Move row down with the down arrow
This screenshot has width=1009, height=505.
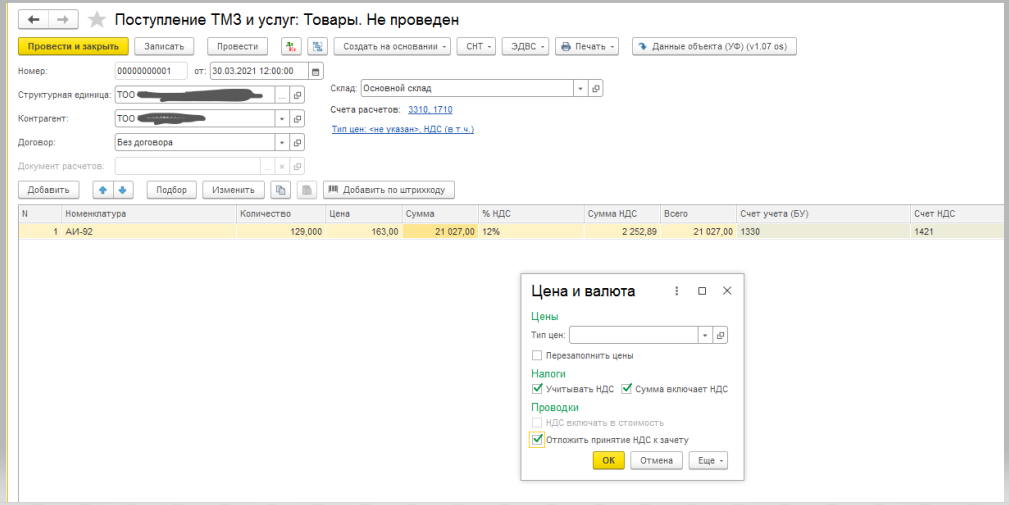[122, 190]
